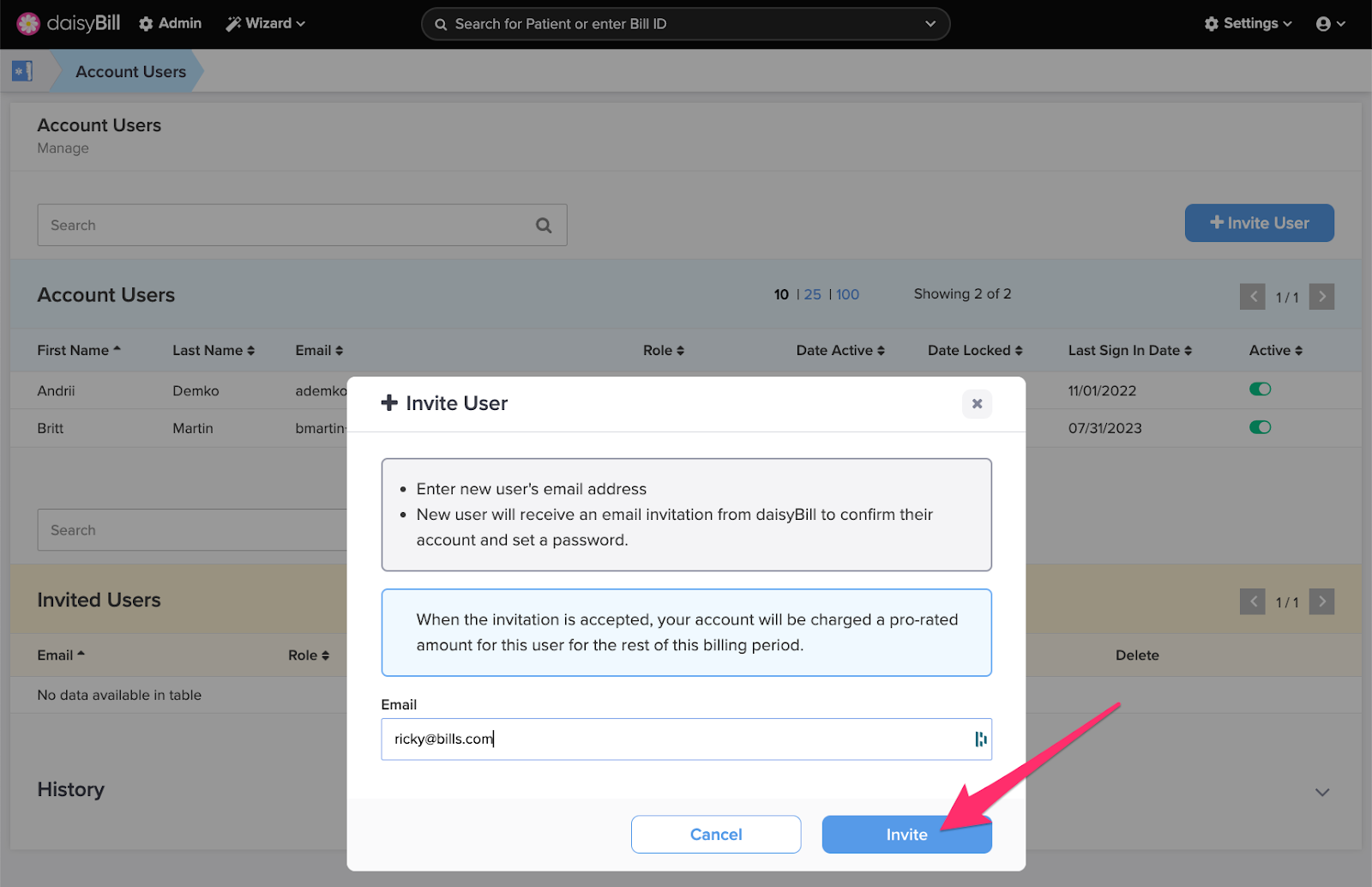Open the Settings menu
This screenshot has height=887, width=1372.
click(x=1249, y=23)
